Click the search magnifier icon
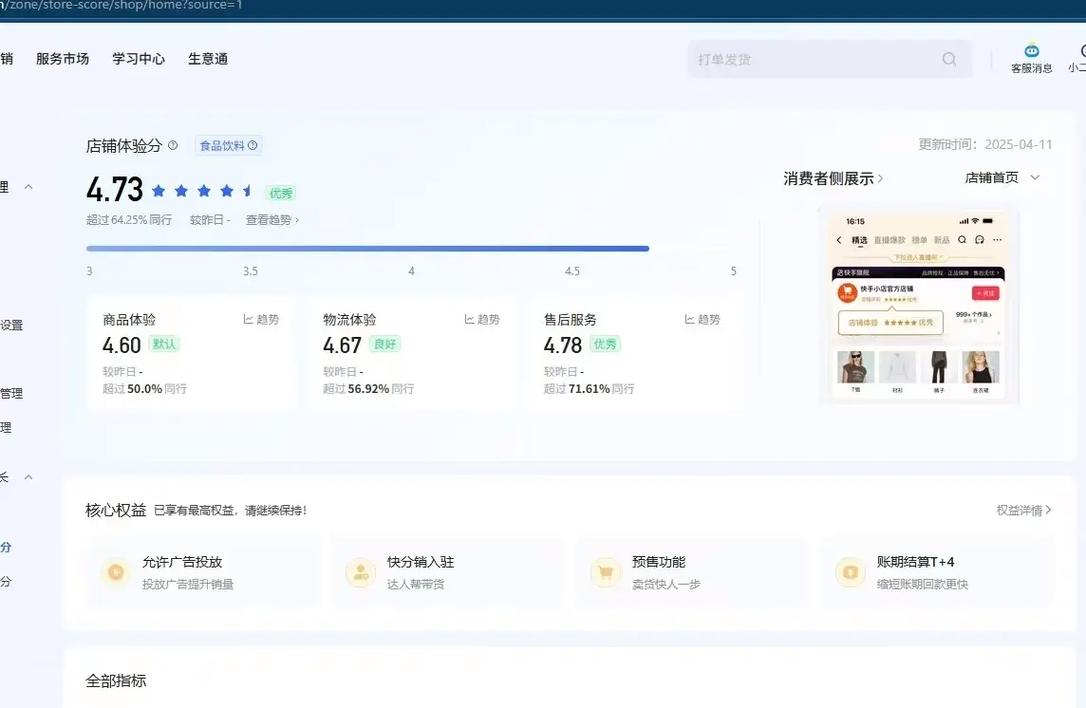Viewport: 1086px width, 708px height. [948, 59]
